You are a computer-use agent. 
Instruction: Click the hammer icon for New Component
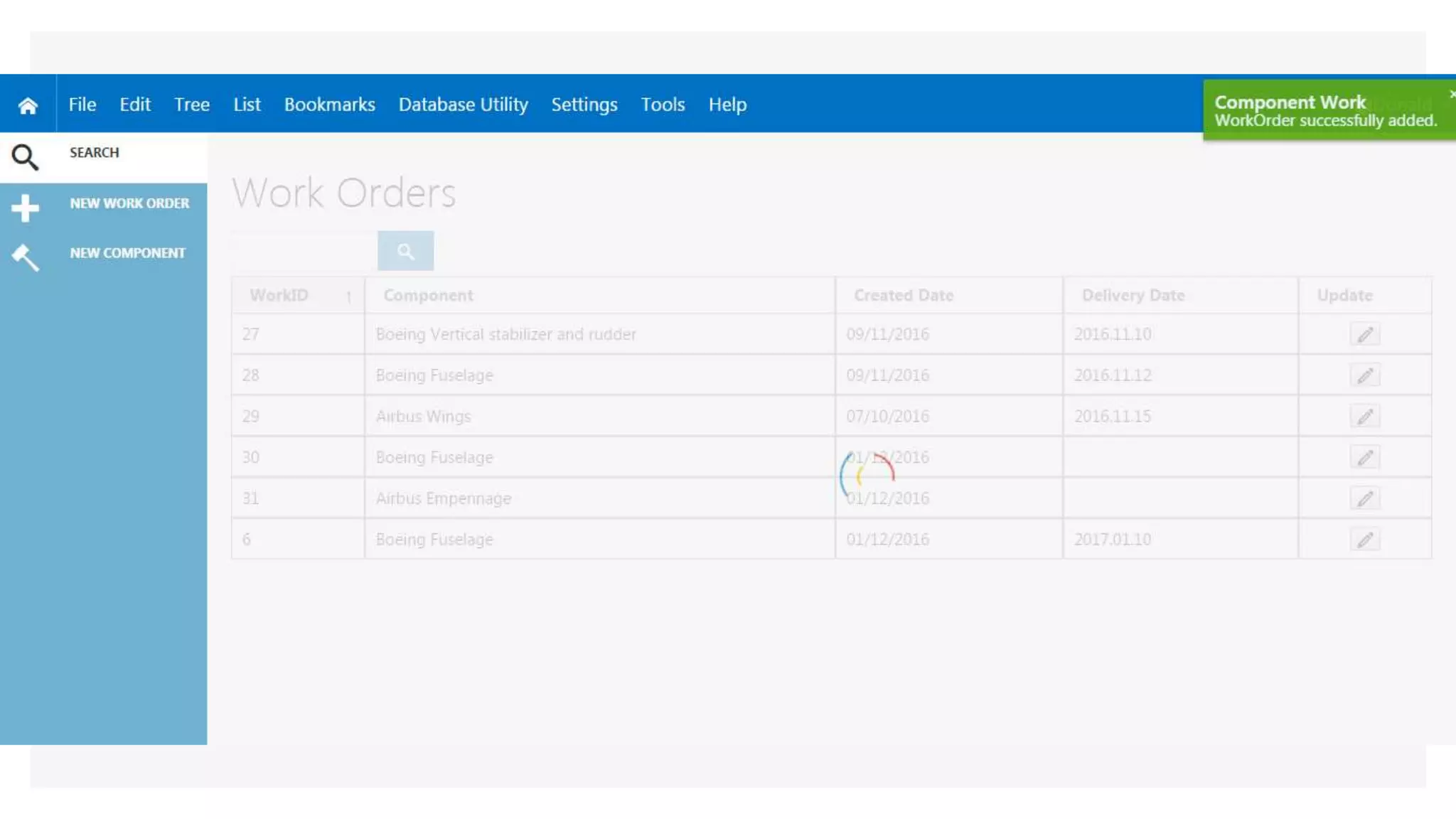25,257
